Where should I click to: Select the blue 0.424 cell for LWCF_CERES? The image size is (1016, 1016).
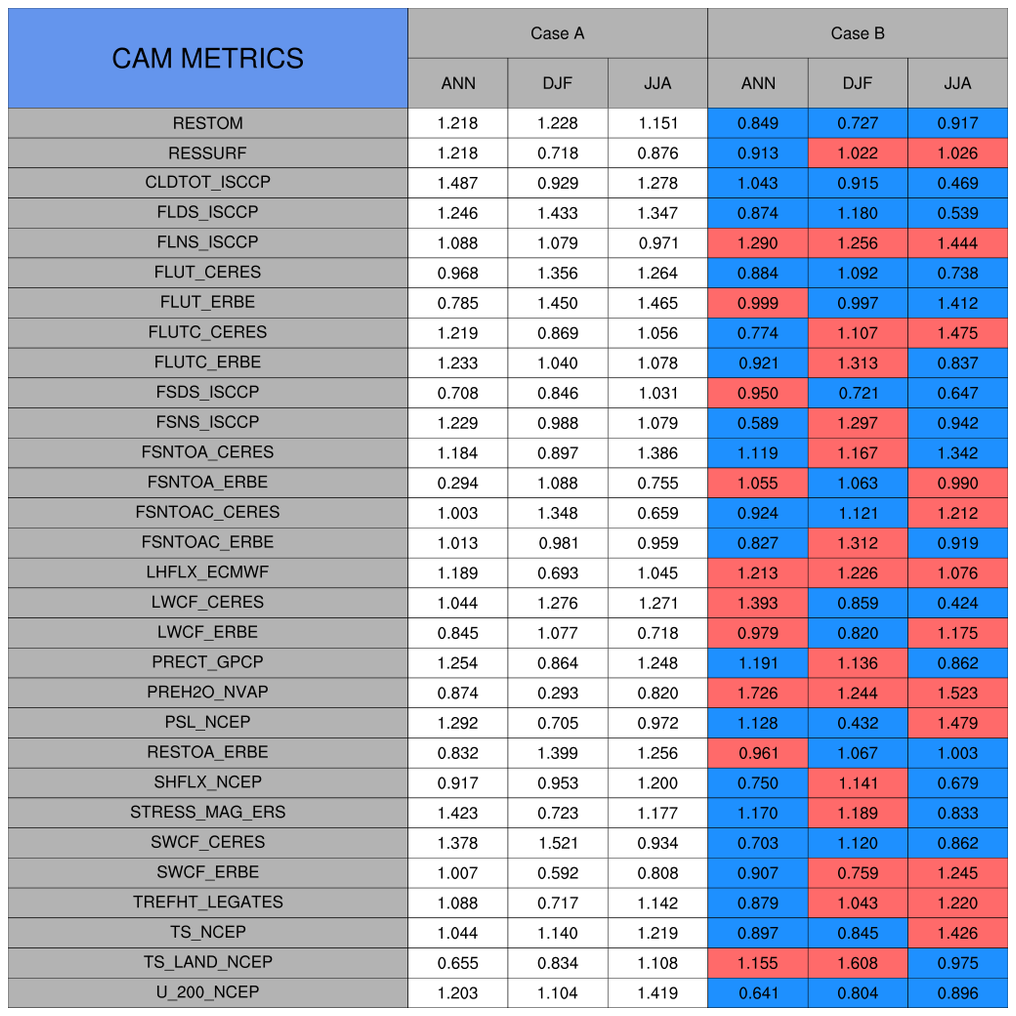[957, 603]
